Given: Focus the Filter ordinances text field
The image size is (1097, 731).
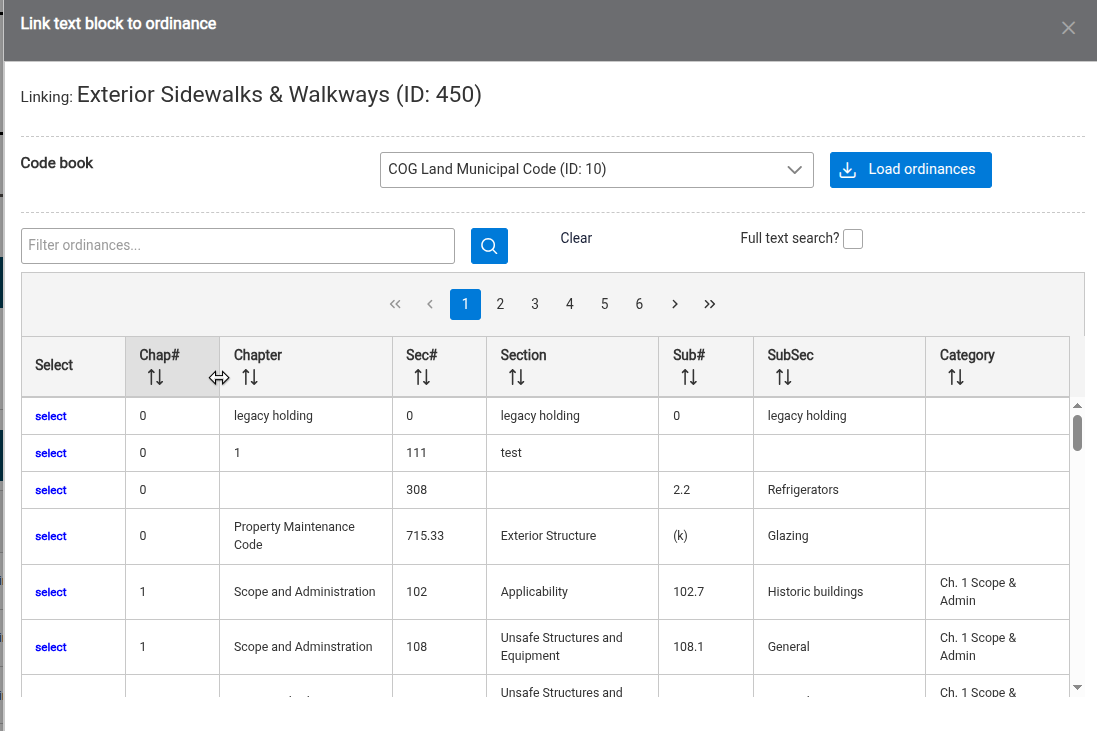Looking at the screenshot, I should [x=238, y=246].
